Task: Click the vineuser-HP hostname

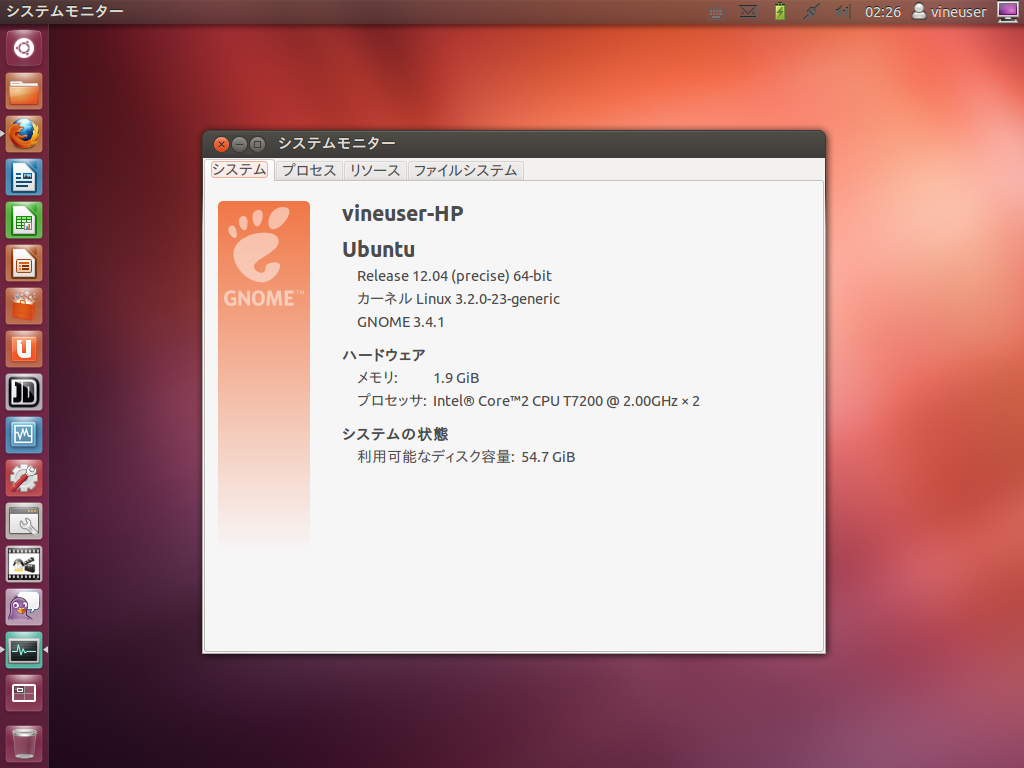Action: coord(403,214)
